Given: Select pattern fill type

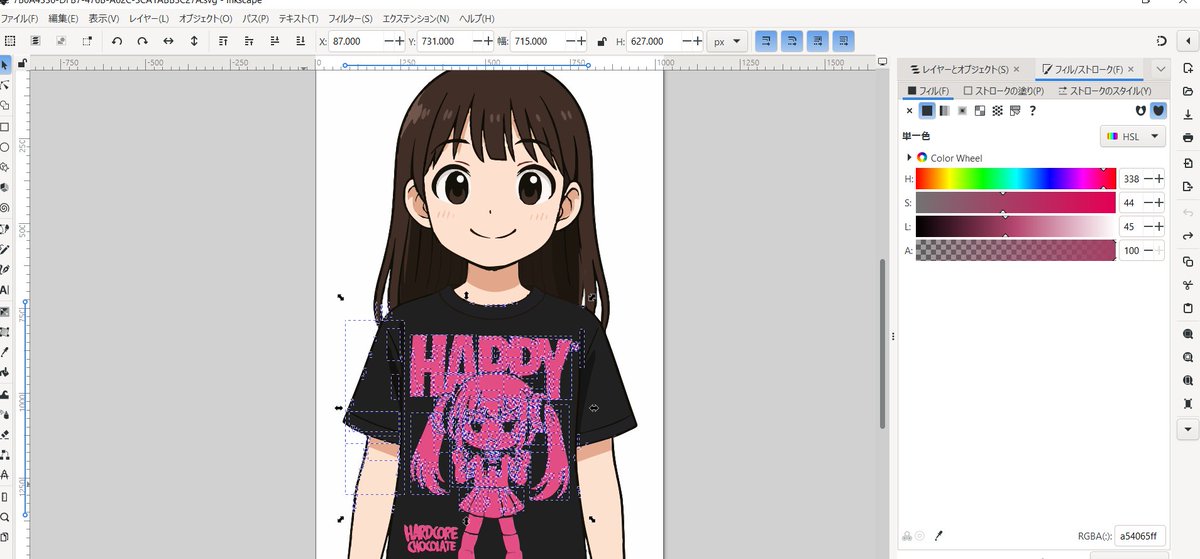Looking at the screenshot, I should tap(997, 111).
